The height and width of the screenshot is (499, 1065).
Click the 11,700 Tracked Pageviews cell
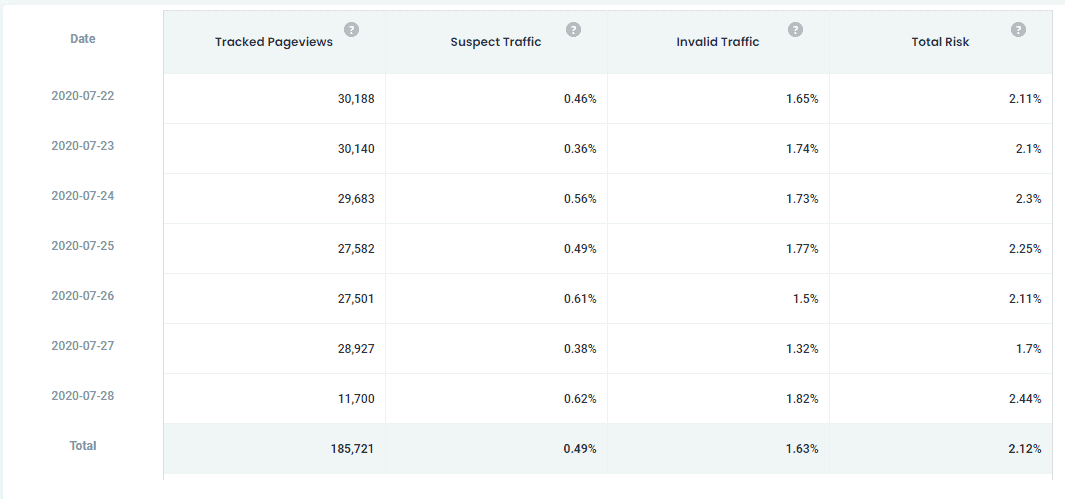(355, 399)
